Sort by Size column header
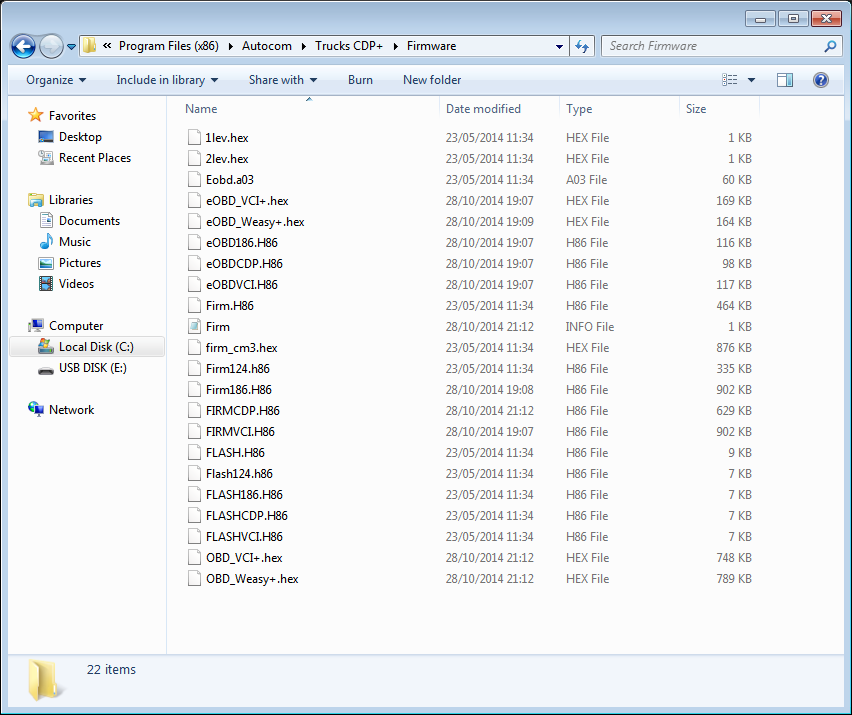This screenshot has height=715, width=852. point(696,109)
